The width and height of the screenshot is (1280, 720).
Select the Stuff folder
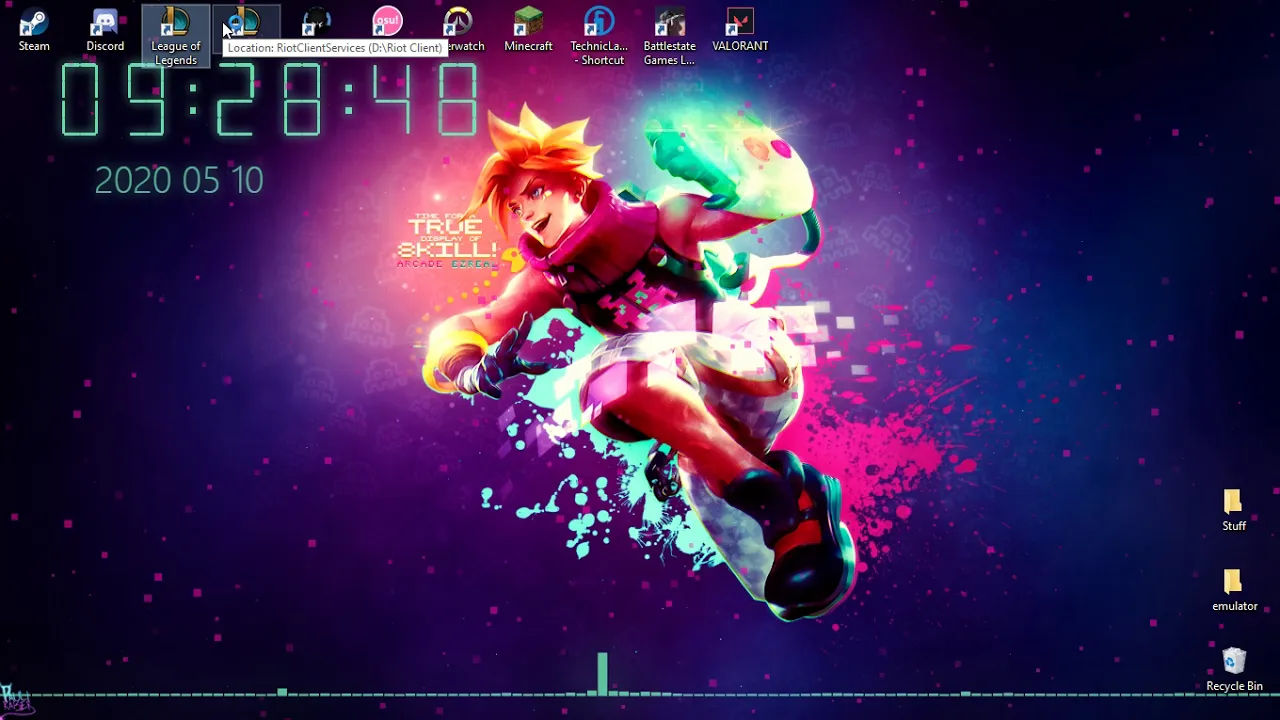[x=1233, y=511]
